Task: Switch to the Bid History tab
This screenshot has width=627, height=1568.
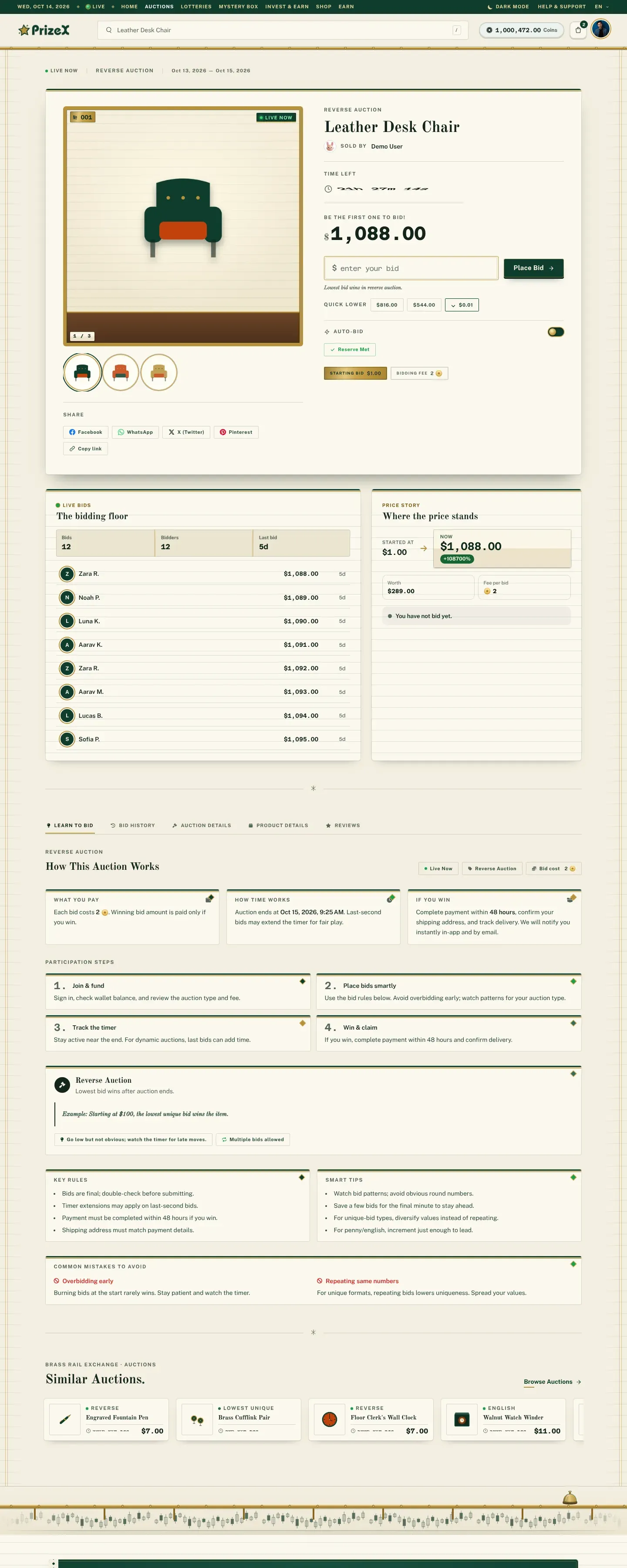Action: pos(133,825)
